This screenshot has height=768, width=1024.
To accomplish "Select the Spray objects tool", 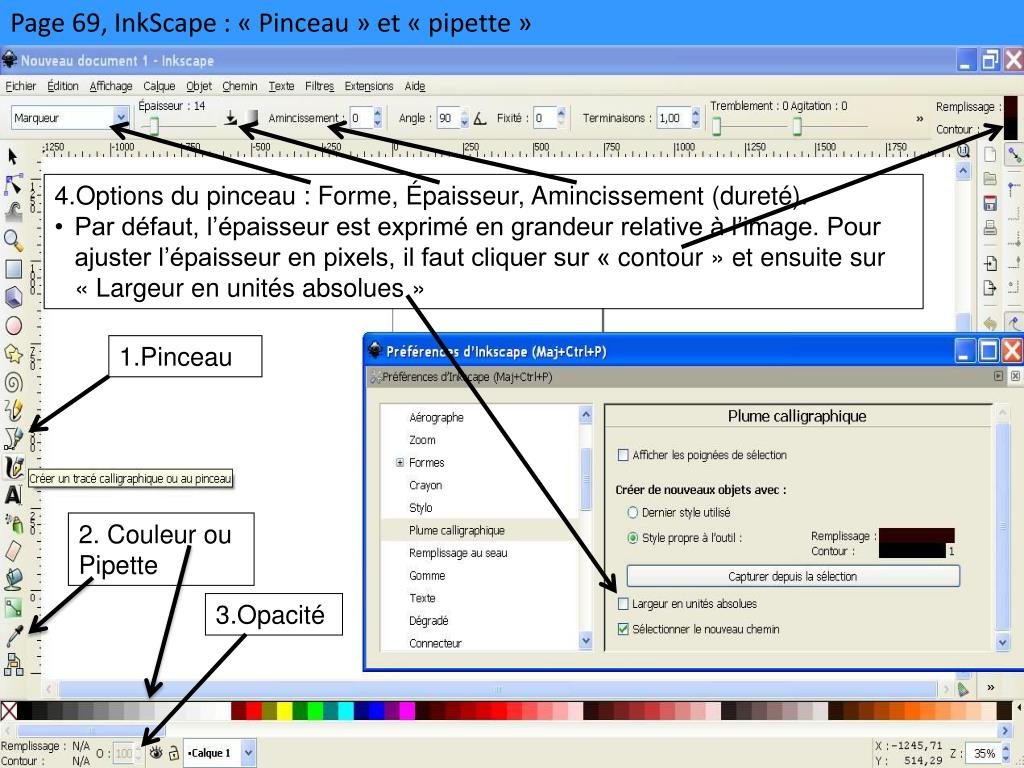I will (x=13, y=523).
